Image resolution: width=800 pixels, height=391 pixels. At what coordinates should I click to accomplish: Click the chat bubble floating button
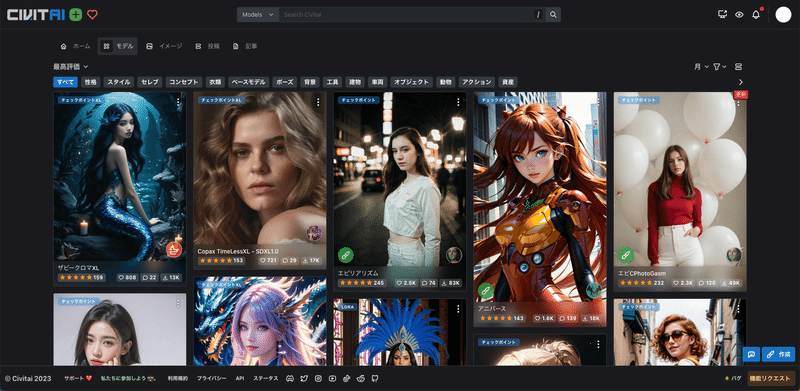(751, 354)
